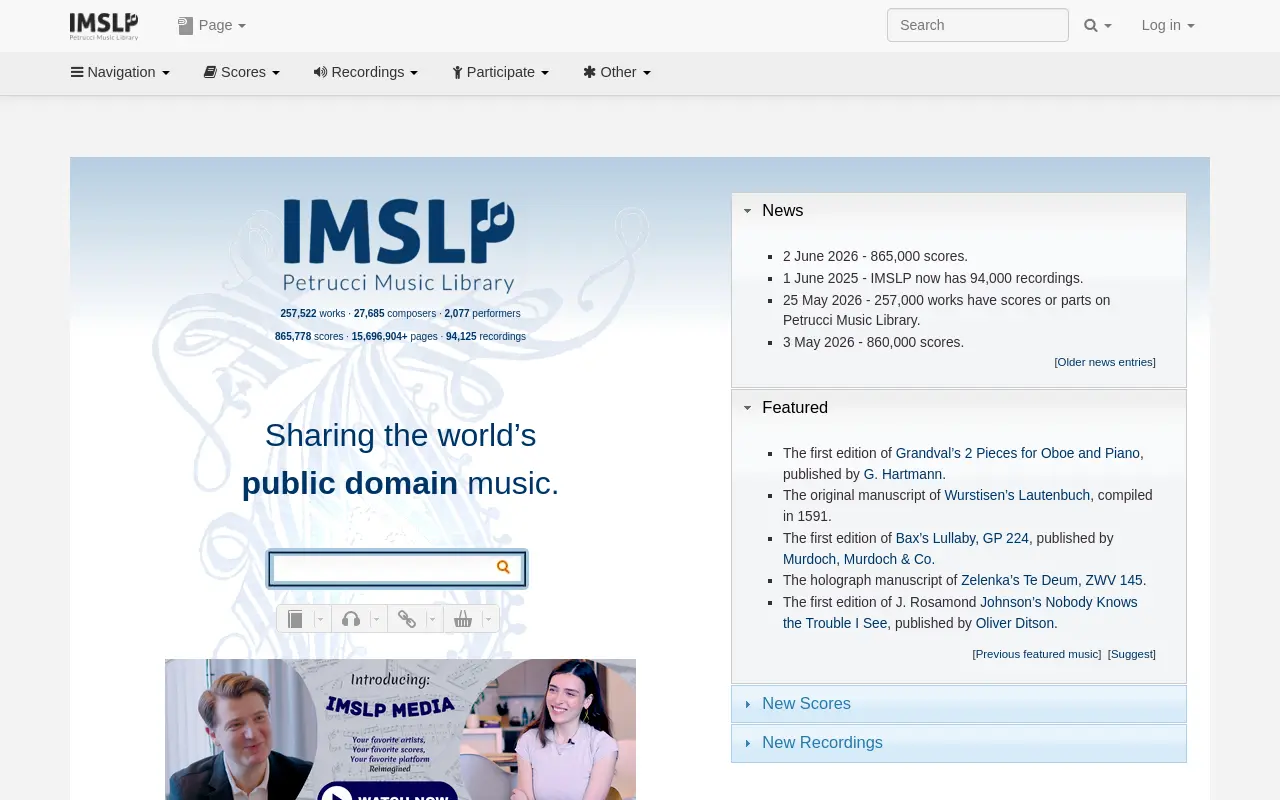The width and height of the screenshot is (1280, 800).
Task: Click the IMSLP logo in the header
Action: 104,26
